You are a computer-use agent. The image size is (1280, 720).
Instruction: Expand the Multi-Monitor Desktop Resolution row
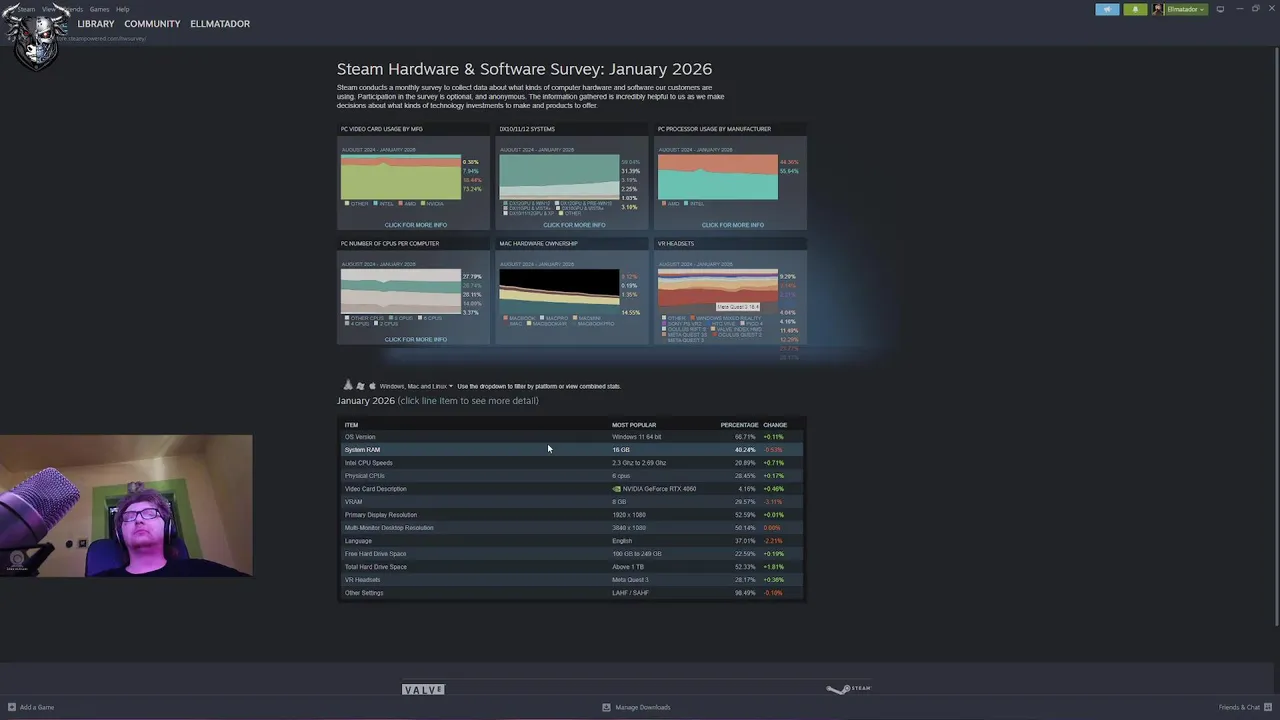(571, 528)
